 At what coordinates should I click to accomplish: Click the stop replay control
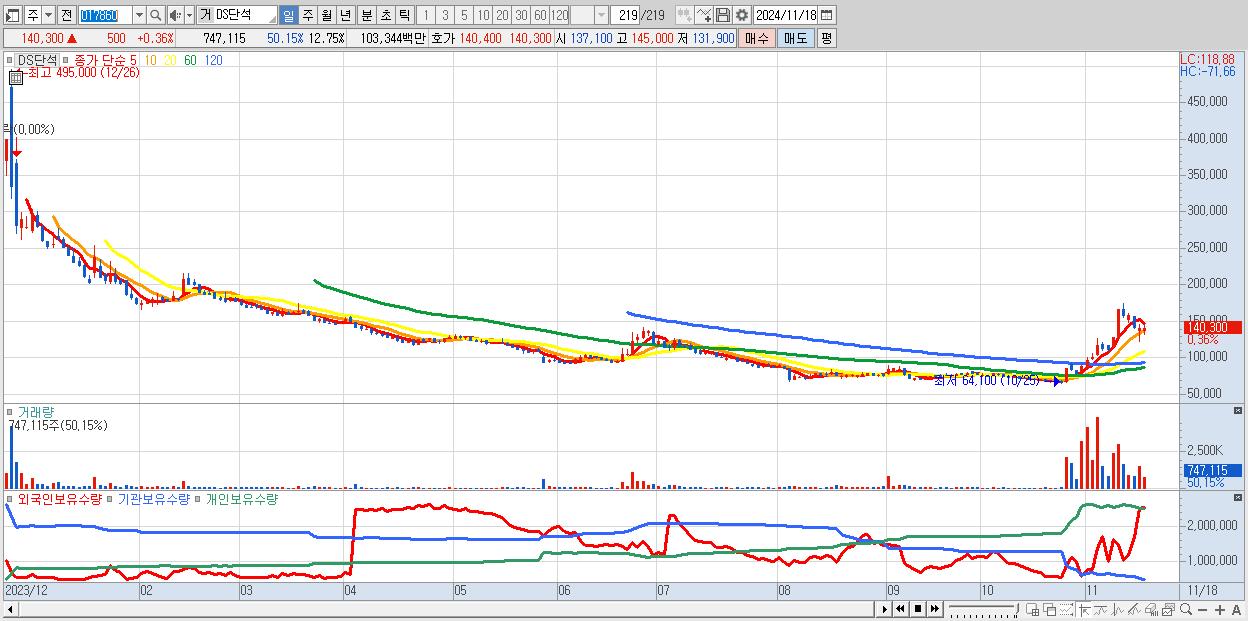[x=918, y=609]
